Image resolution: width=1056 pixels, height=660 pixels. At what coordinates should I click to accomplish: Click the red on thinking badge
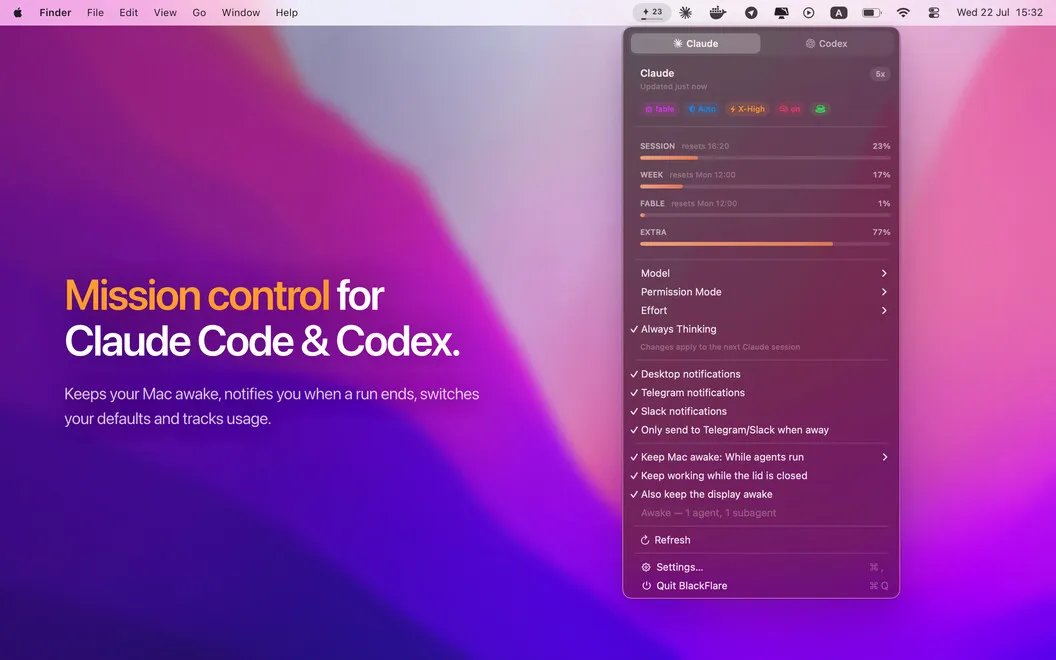click(790, 109)
